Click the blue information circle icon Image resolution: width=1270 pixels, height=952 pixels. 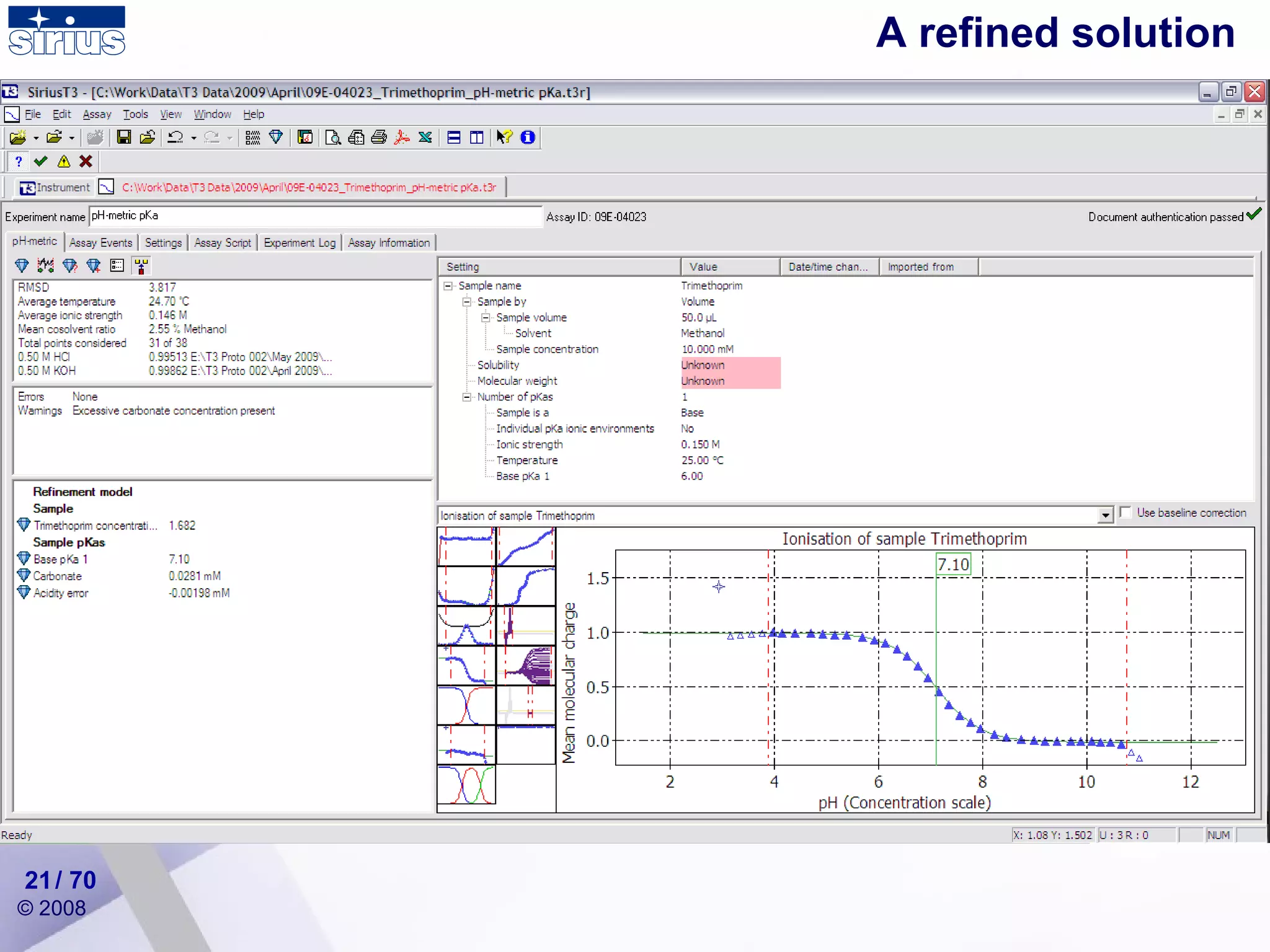pos(528,137)
